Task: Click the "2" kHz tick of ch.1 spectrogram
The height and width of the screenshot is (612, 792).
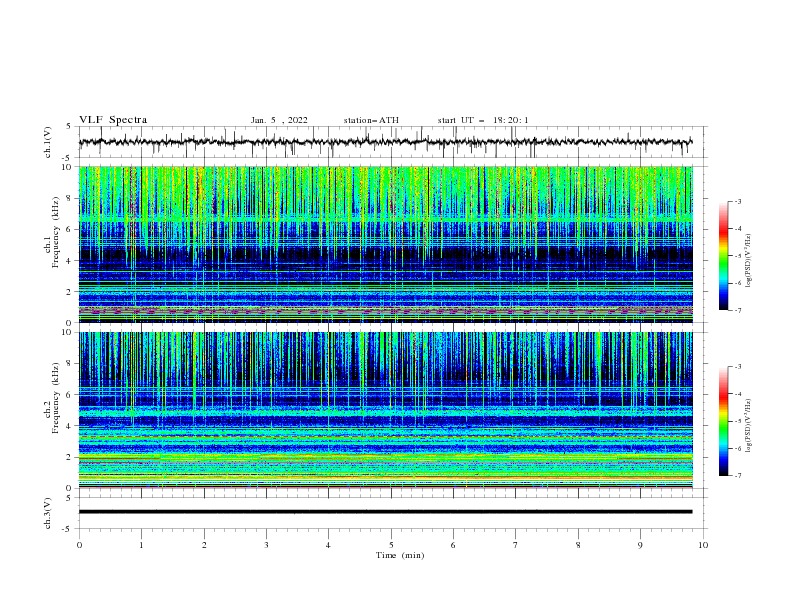Action: click(x=70, y=292)
